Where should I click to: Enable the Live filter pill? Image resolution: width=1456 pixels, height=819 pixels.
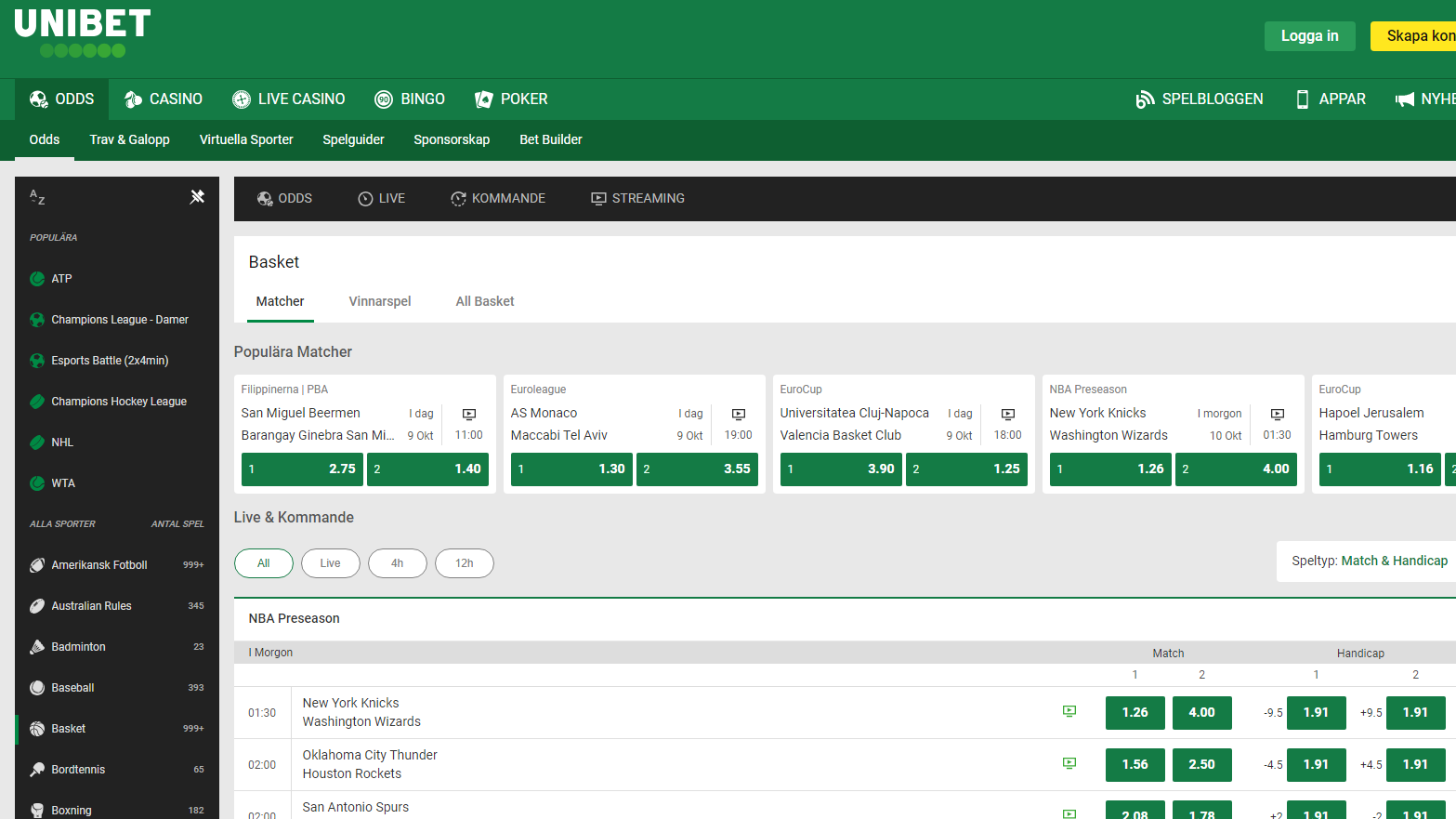pyautogui.click(x=331, y=562)
